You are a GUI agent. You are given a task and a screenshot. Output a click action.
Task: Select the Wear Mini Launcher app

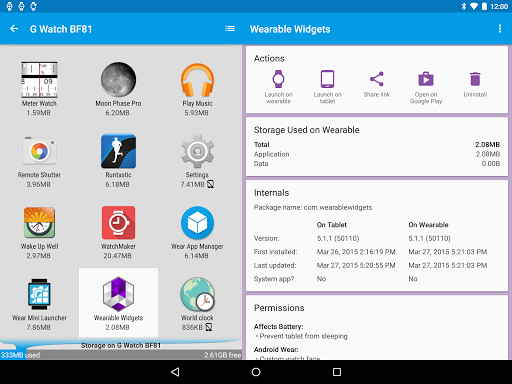39,294
